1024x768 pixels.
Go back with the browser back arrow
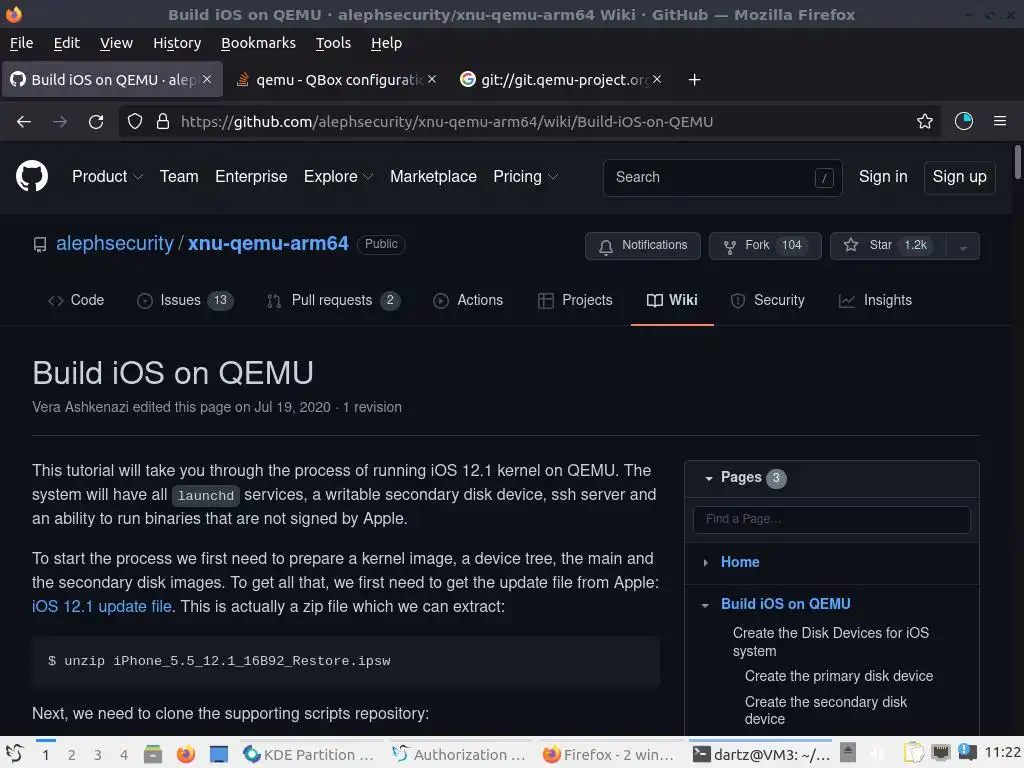pos(24,121)
